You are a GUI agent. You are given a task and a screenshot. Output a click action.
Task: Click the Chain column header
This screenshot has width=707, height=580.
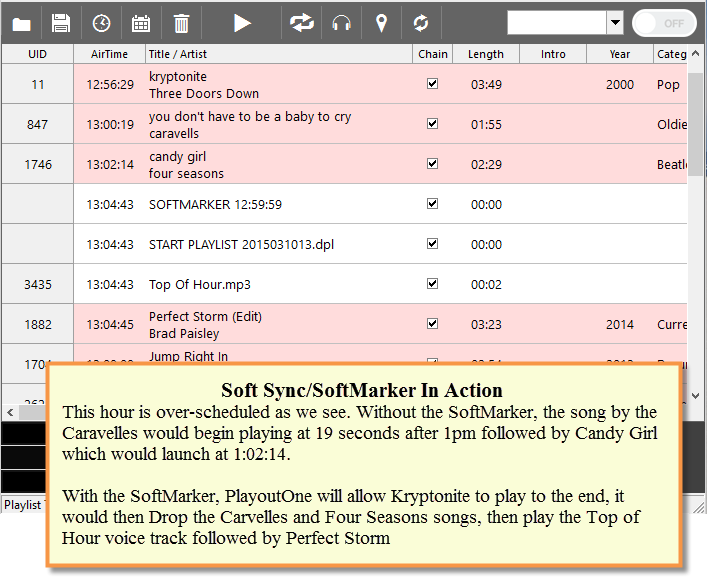click(x=433, y=54)
